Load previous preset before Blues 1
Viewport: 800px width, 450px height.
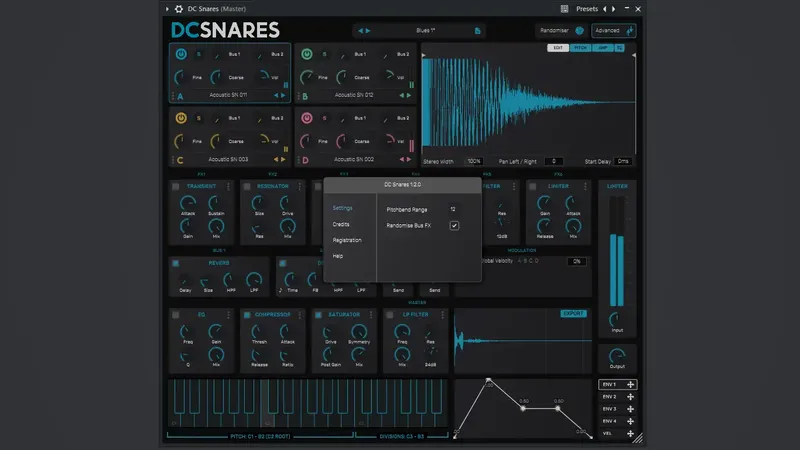click(x=360, y=31)
